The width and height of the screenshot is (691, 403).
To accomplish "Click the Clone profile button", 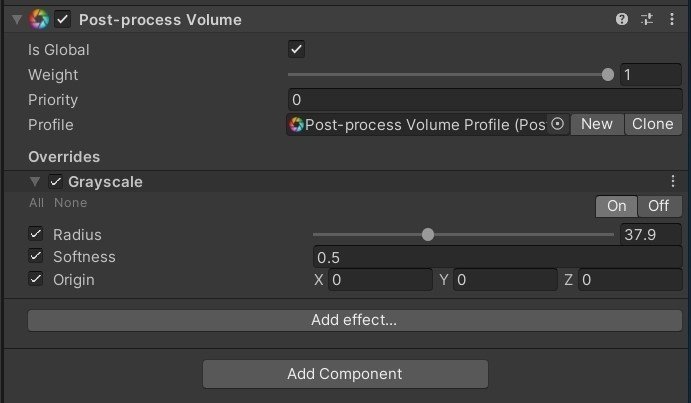I will tap(653, 124).
